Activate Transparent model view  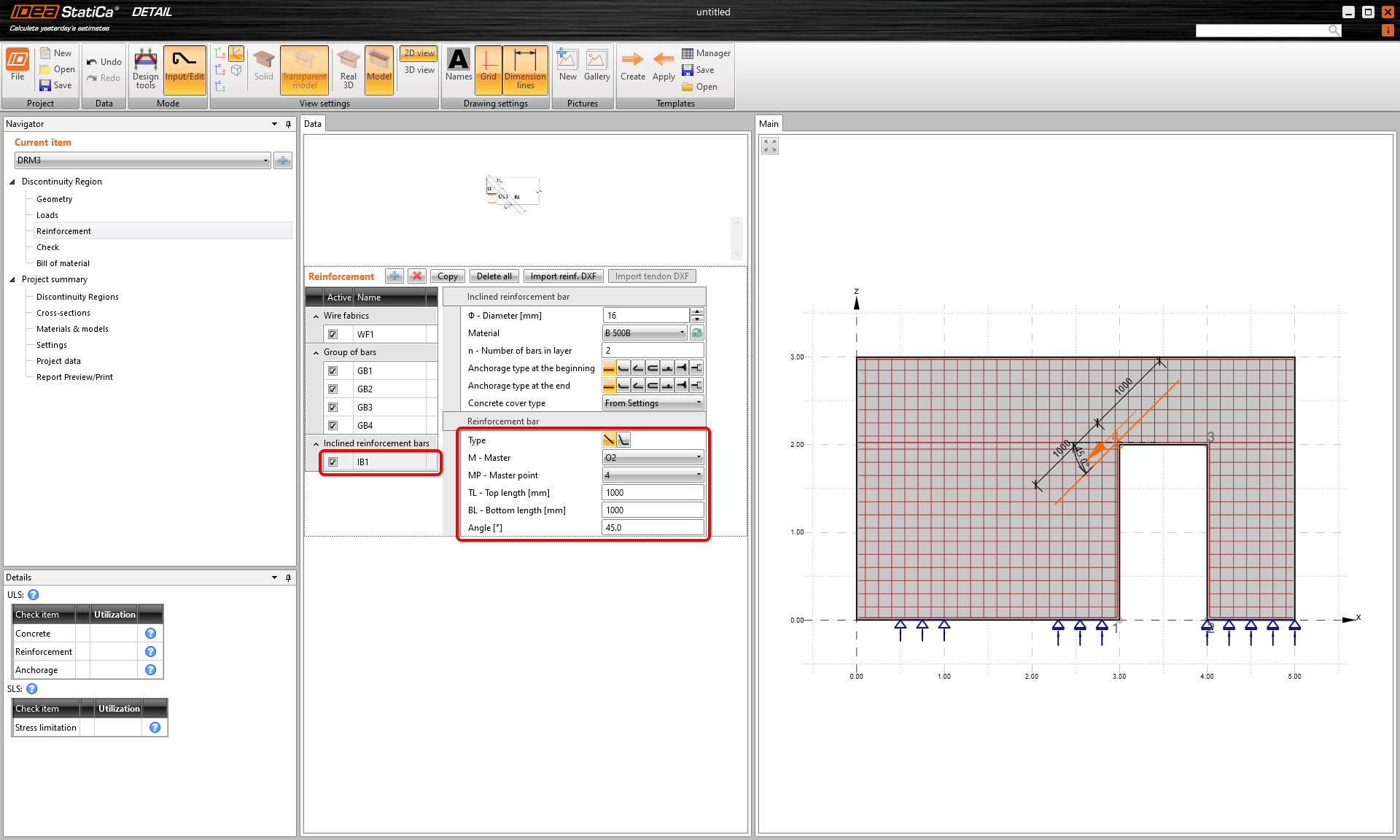304,69
